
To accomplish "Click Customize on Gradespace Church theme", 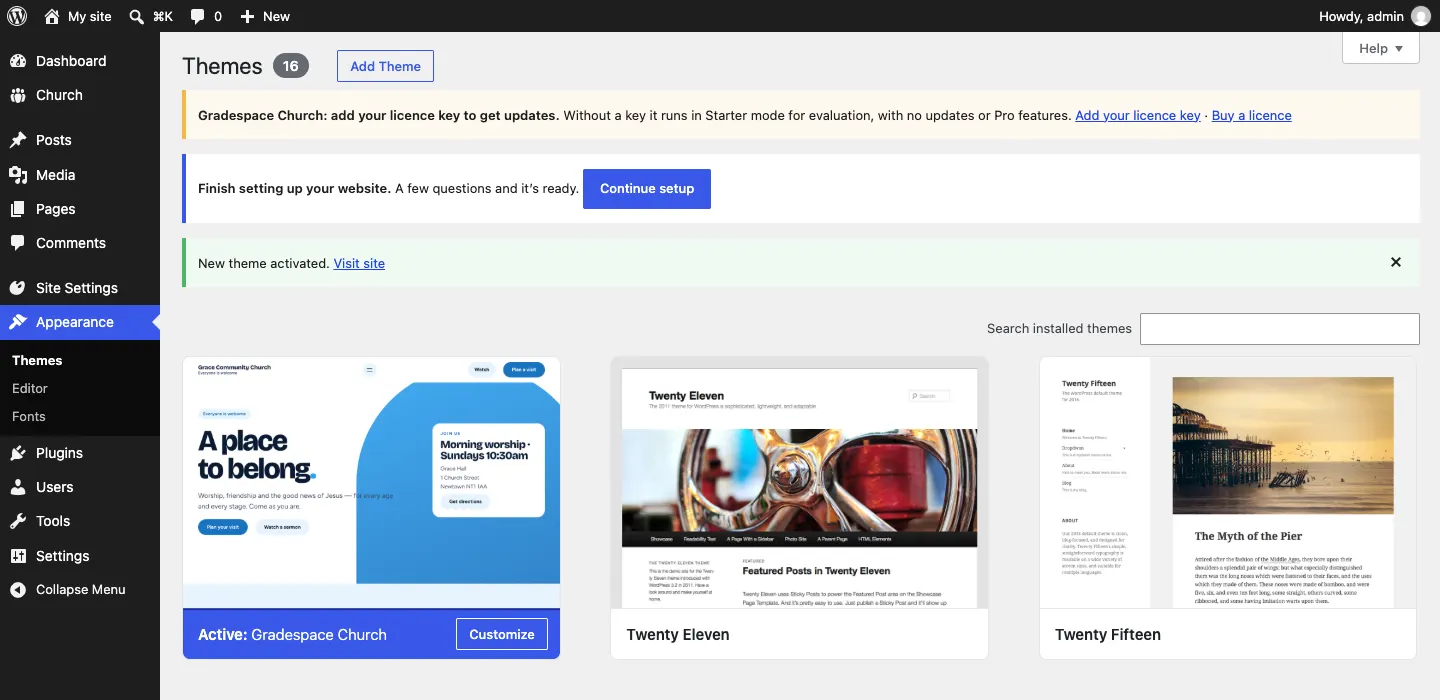I will [502, 634].
